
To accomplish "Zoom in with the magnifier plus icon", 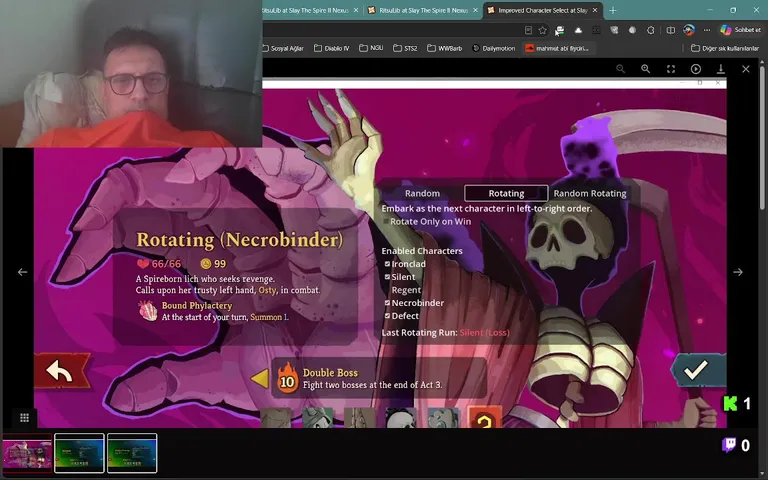I will click(x=646, y=69).
